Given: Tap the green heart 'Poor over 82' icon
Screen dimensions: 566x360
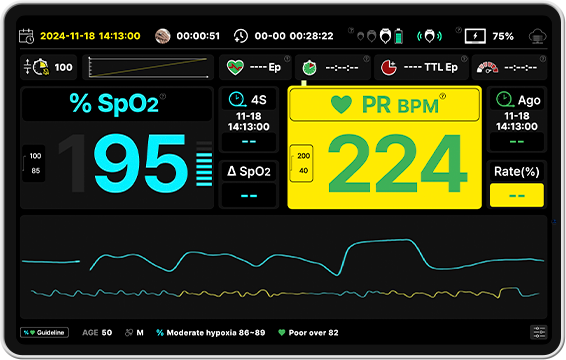Looking at the screenshot, I should [x=282, y=333].
